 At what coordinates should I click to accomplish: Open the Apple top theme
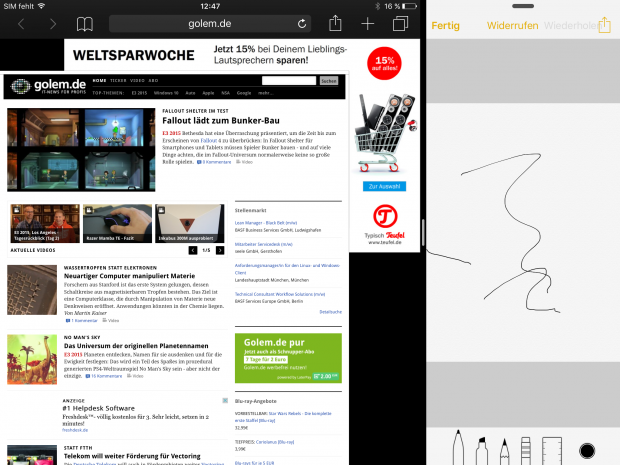click(208, 93)
